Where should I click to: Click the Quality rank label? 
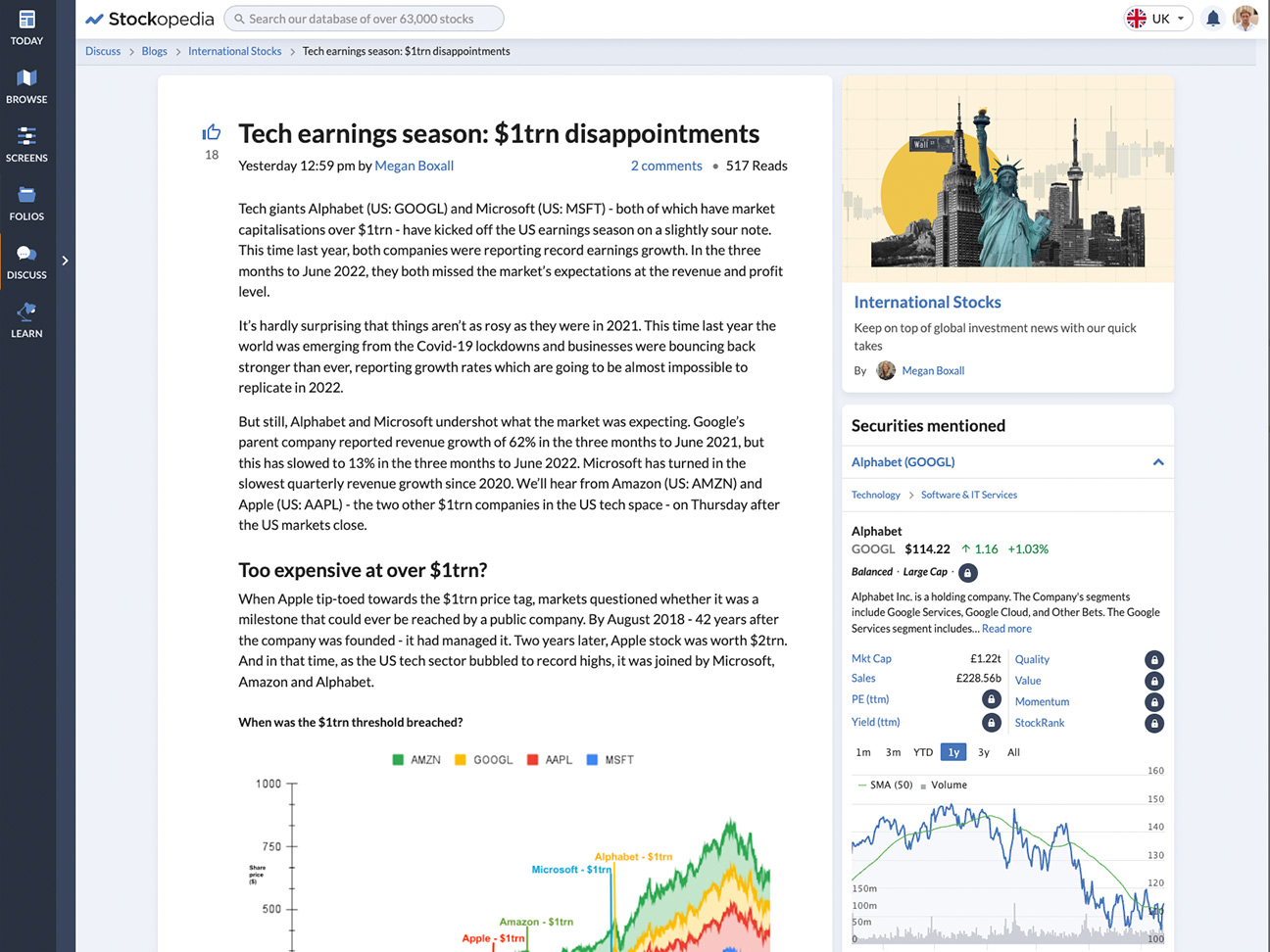[1032, 660]
